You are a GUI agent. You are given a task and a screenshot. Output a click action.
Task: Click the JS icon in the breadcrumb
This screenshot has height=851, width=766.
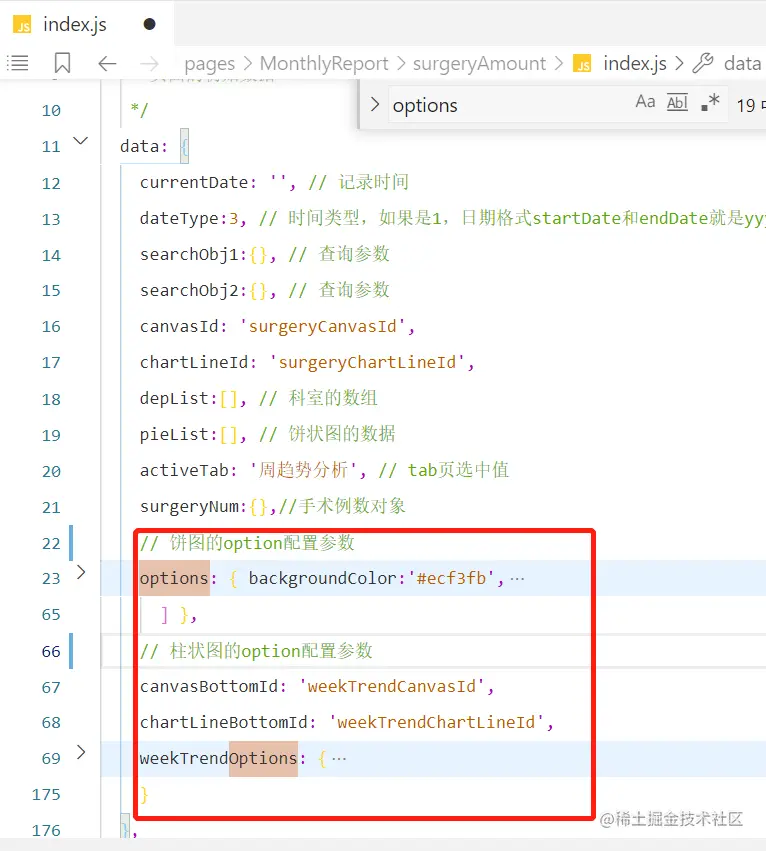pyautogui.click(x=582, y=63)
